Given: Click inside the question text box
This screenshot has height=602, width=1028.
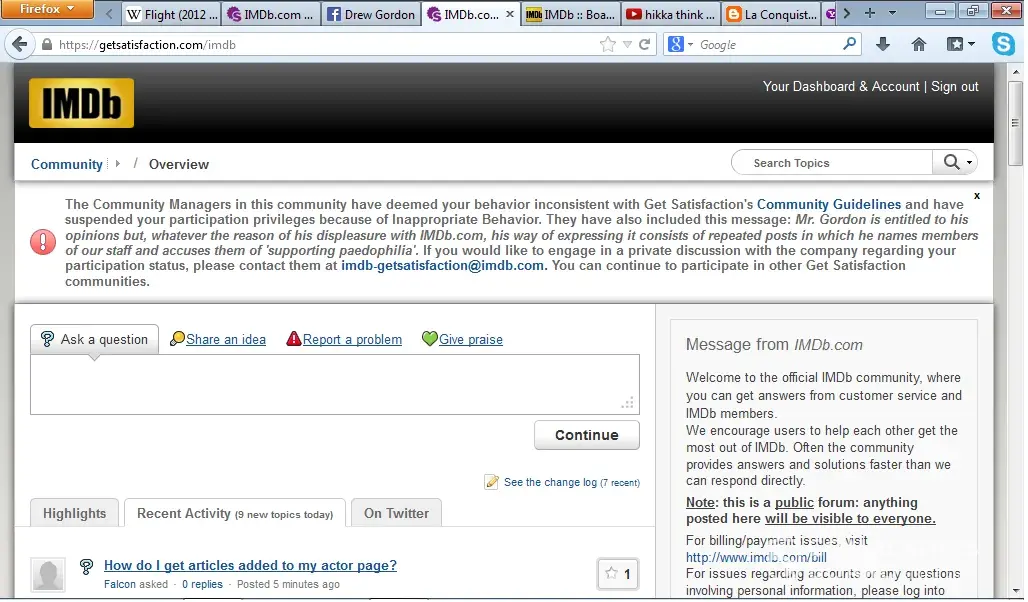Looking at the screenshot, I should [x=334, y=384].
